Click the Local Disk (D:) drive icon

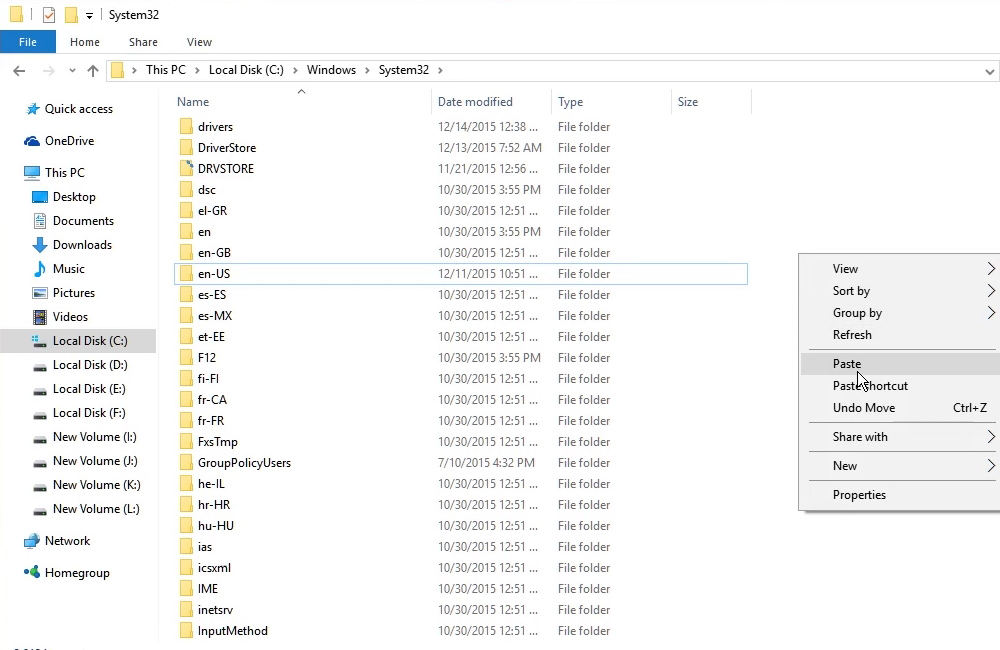40,366
